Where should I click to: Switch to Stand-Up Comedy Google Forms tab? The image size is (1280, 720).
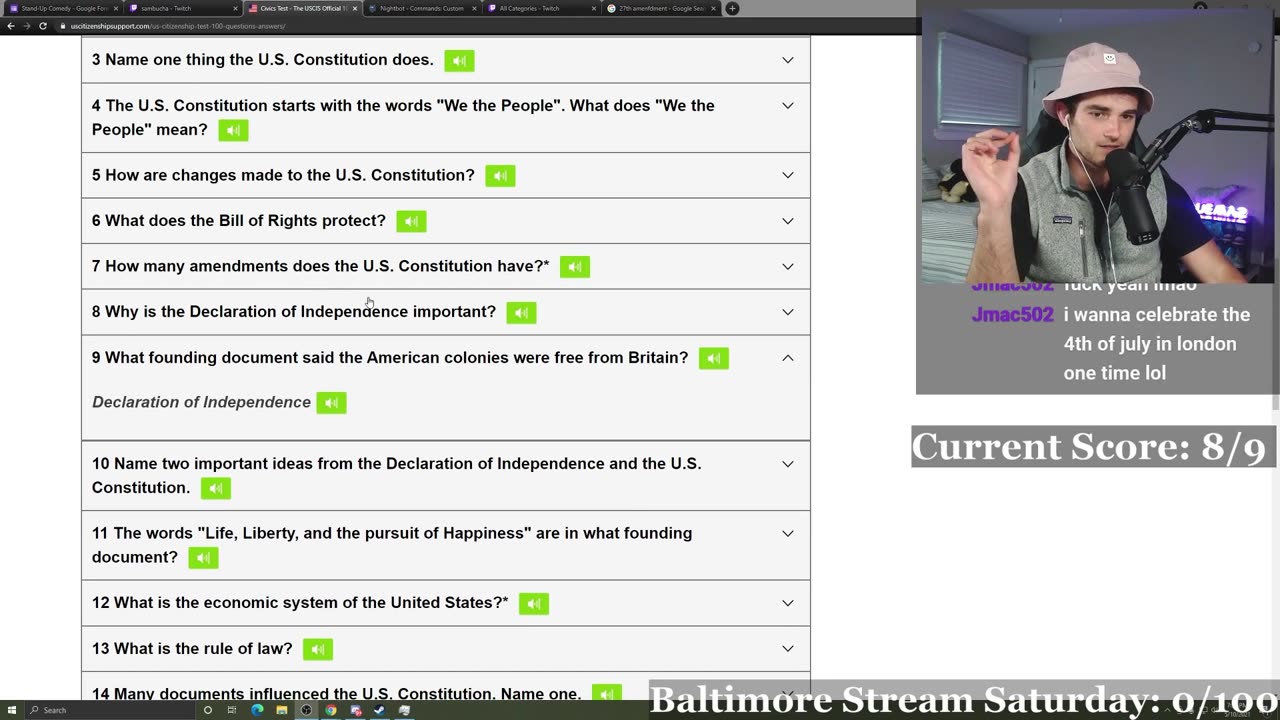62,8
